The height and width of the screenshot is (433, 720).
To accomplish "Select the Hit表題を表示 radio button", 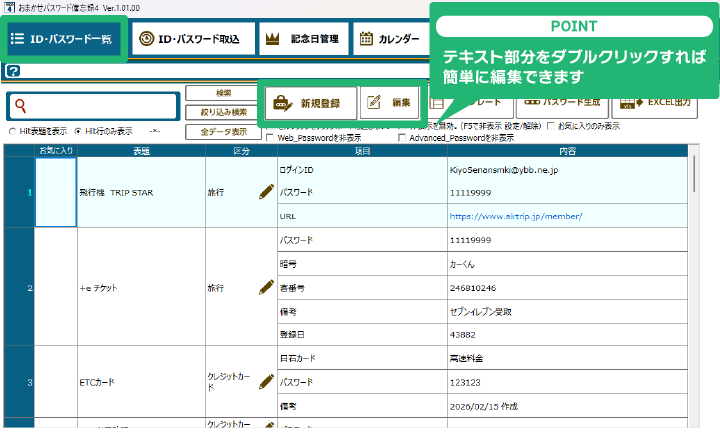I will coord(12,131).
